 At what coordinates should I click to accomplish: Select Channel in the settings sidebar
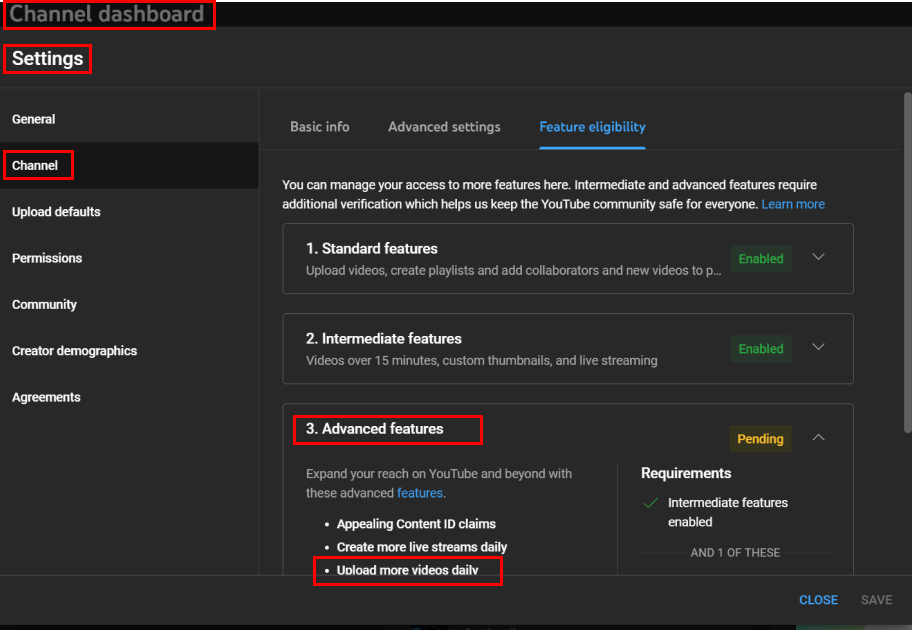(x=36, y=165)
